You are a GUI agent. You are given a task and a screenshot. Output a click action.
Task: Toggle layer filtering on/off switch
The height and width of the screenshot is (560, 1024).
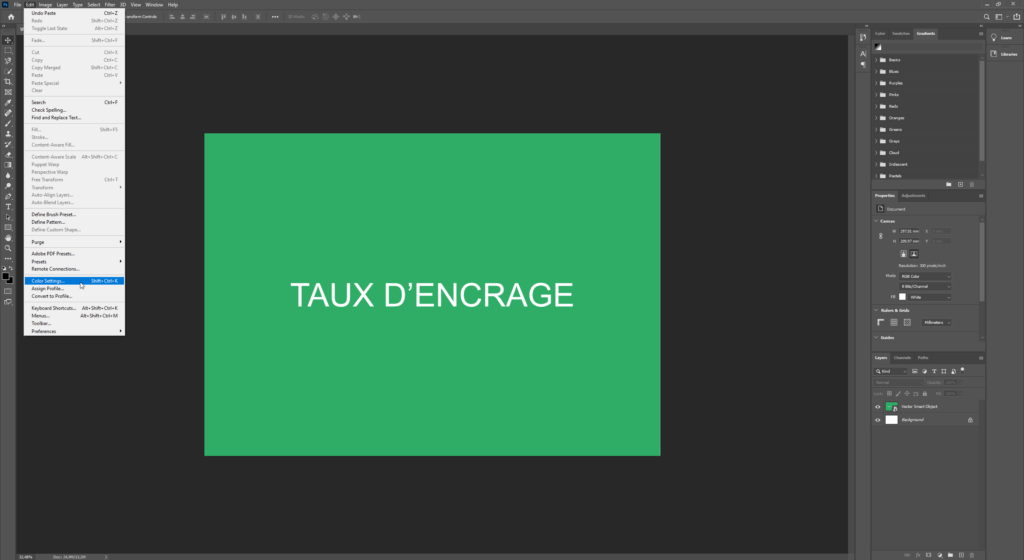point(963,370)
